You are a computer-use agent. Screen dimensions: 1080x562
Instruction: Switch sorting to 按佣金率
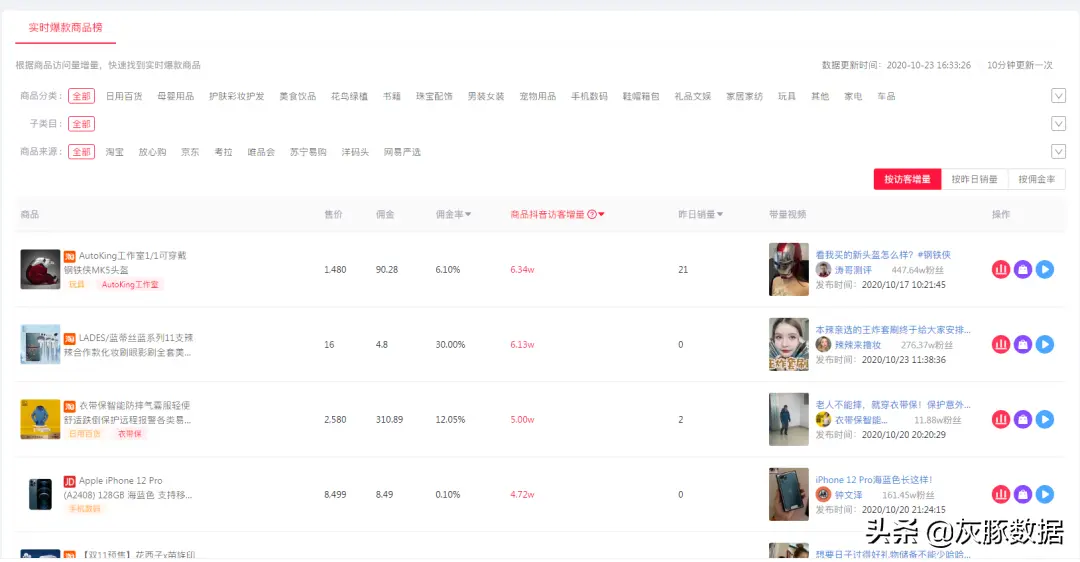click(1036, 179)
